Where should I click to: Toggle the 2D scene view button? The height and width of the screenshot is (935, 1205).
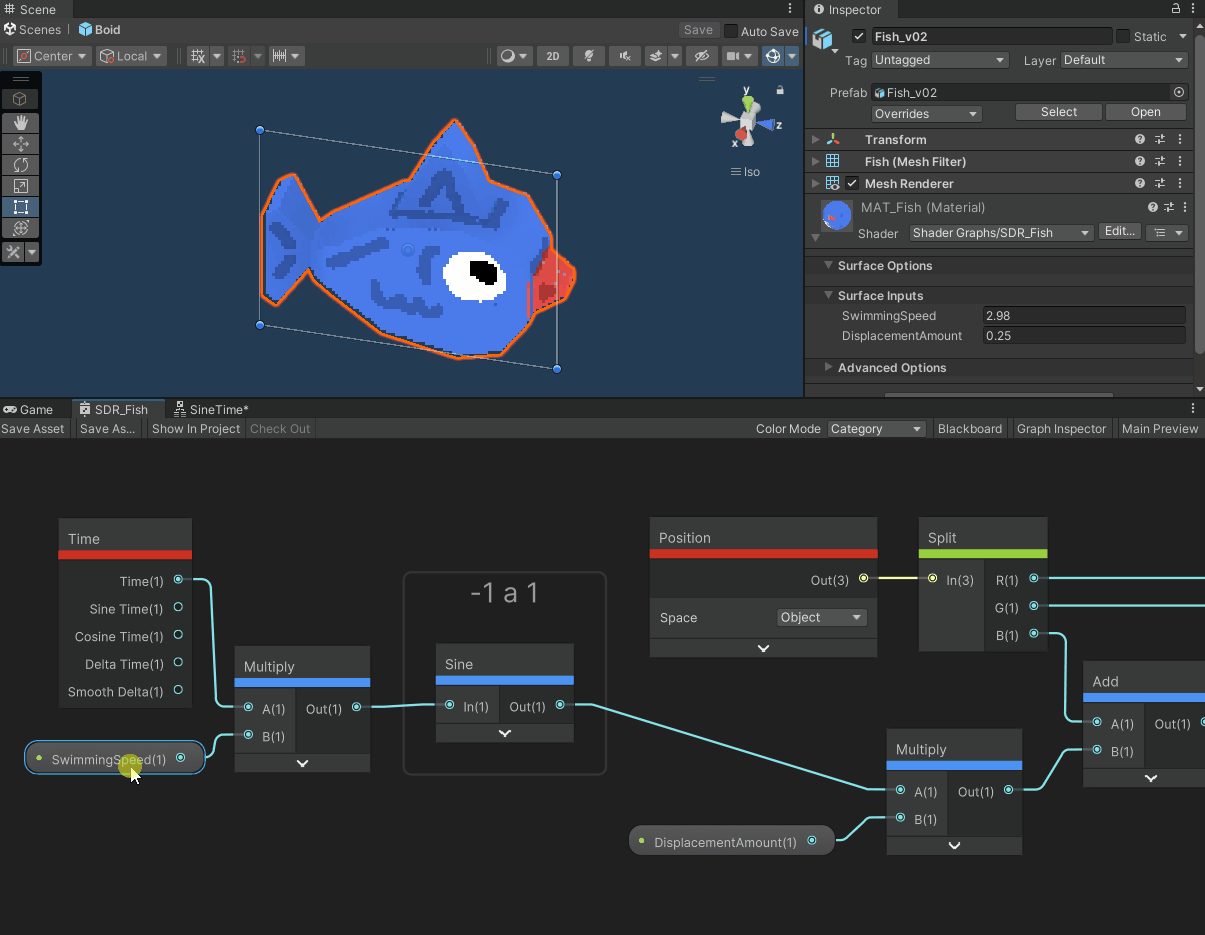pos(553,56)
